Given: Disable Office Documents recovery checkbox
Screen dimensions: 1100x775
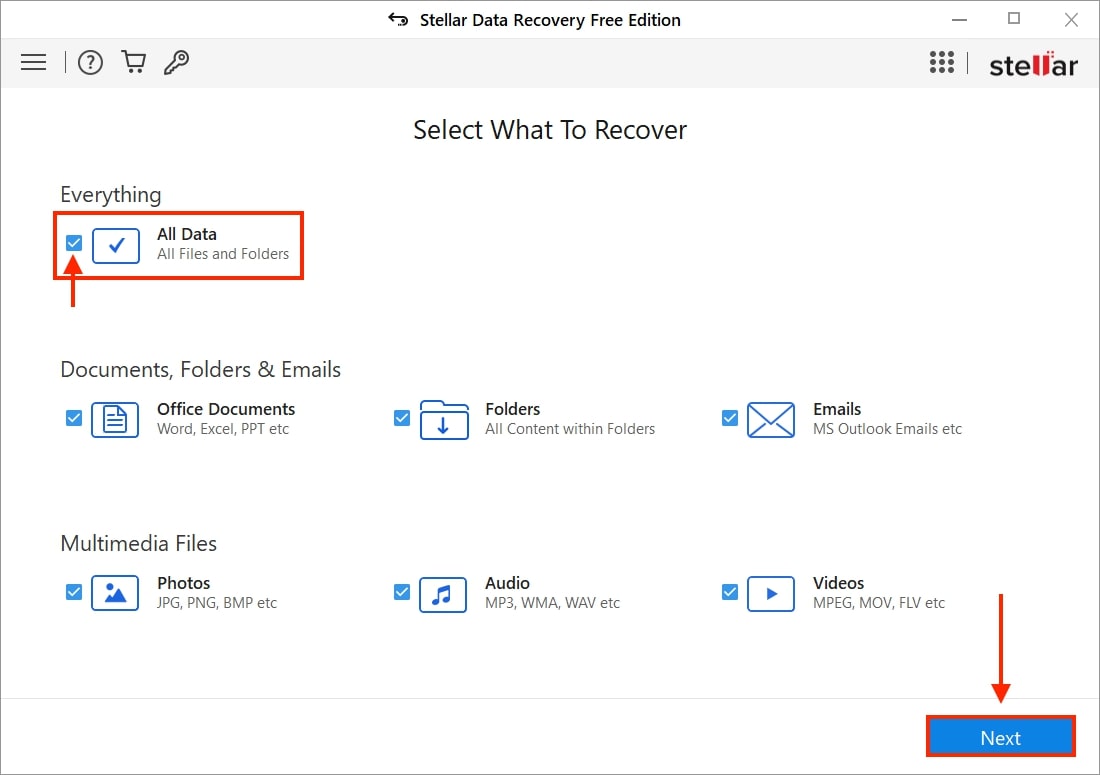Looking at the screenshot, I should coord(73,418).
